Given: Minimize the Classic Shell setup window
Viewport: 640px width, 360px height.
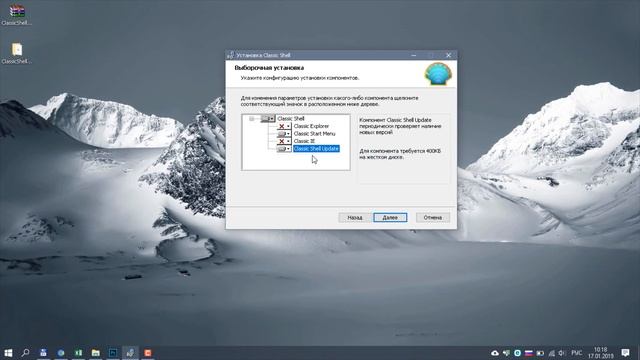Looking at the screenshot, I should (x=414, y=55).
